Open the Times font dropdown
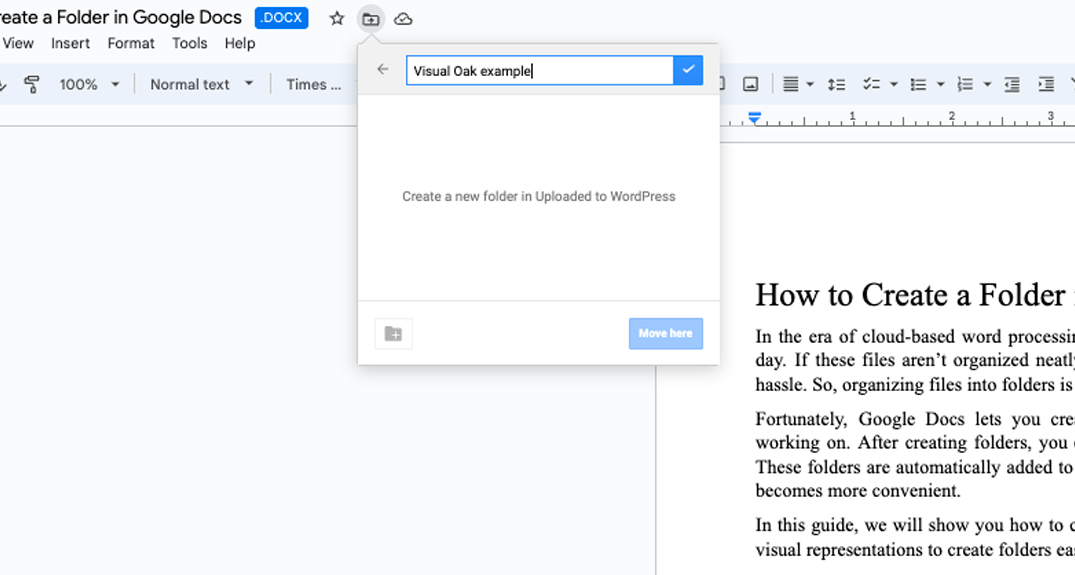 pos(313,84)
